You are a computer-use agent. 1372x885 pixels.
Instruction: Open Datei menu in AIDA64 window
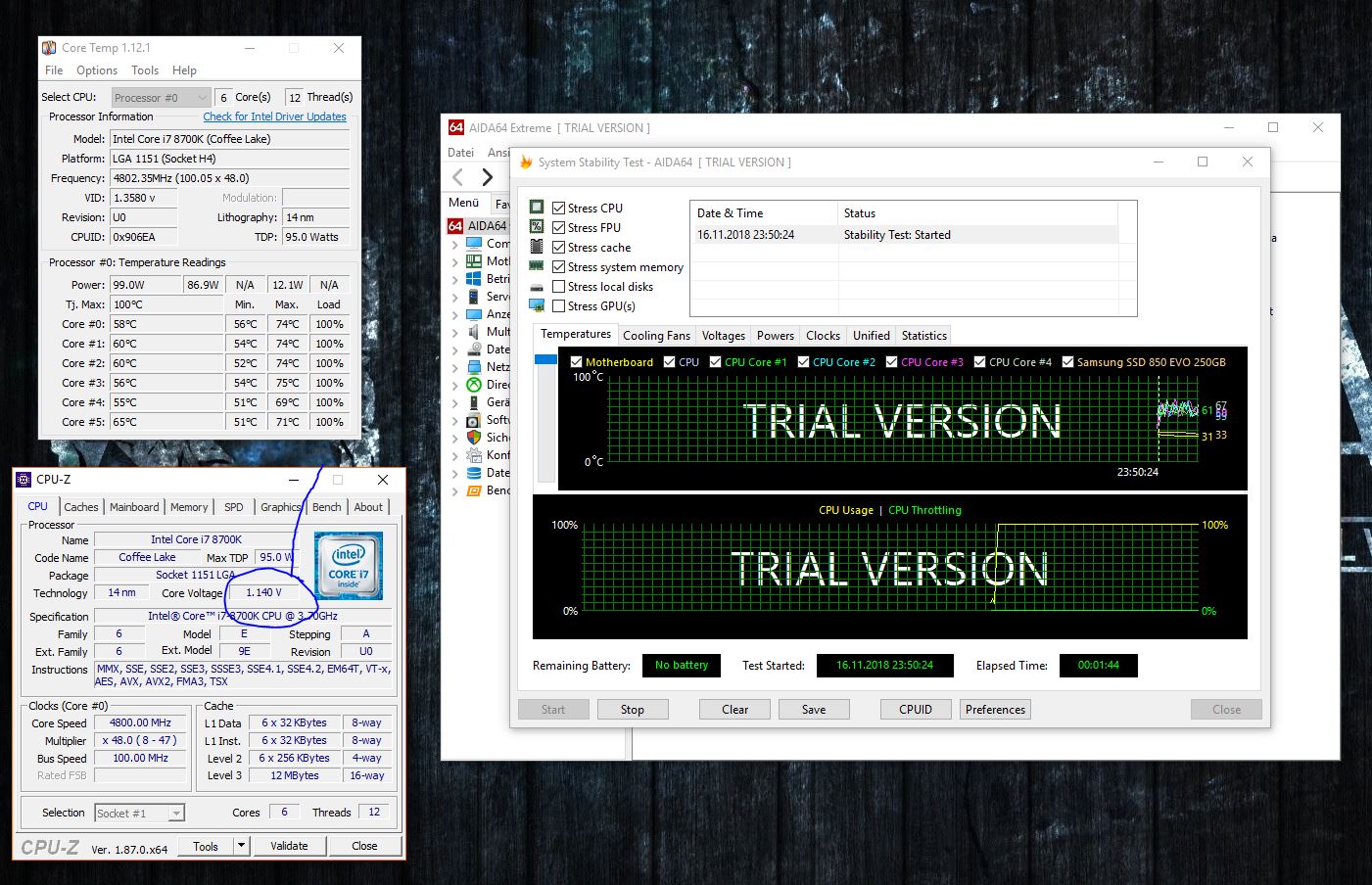point(460,153)
